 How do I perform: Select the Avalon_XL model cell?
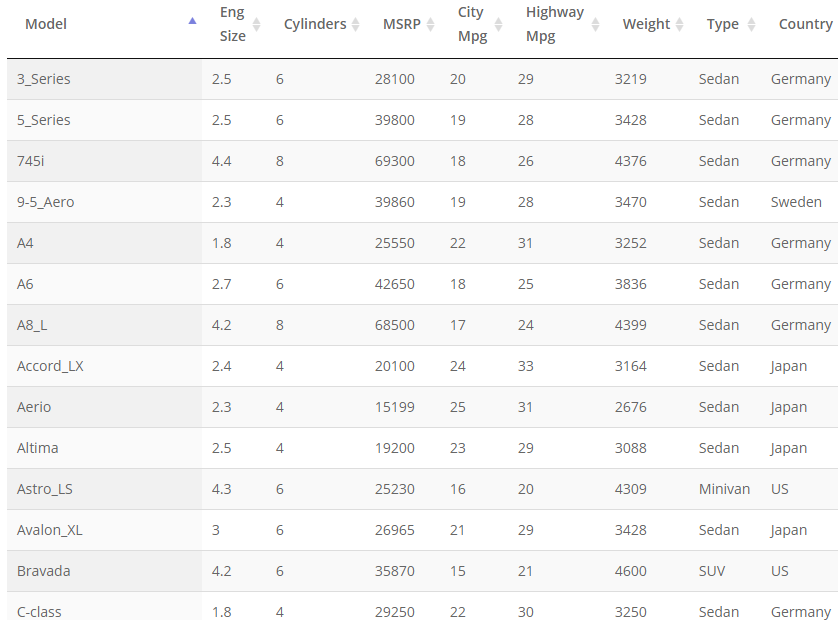point(105,530)
